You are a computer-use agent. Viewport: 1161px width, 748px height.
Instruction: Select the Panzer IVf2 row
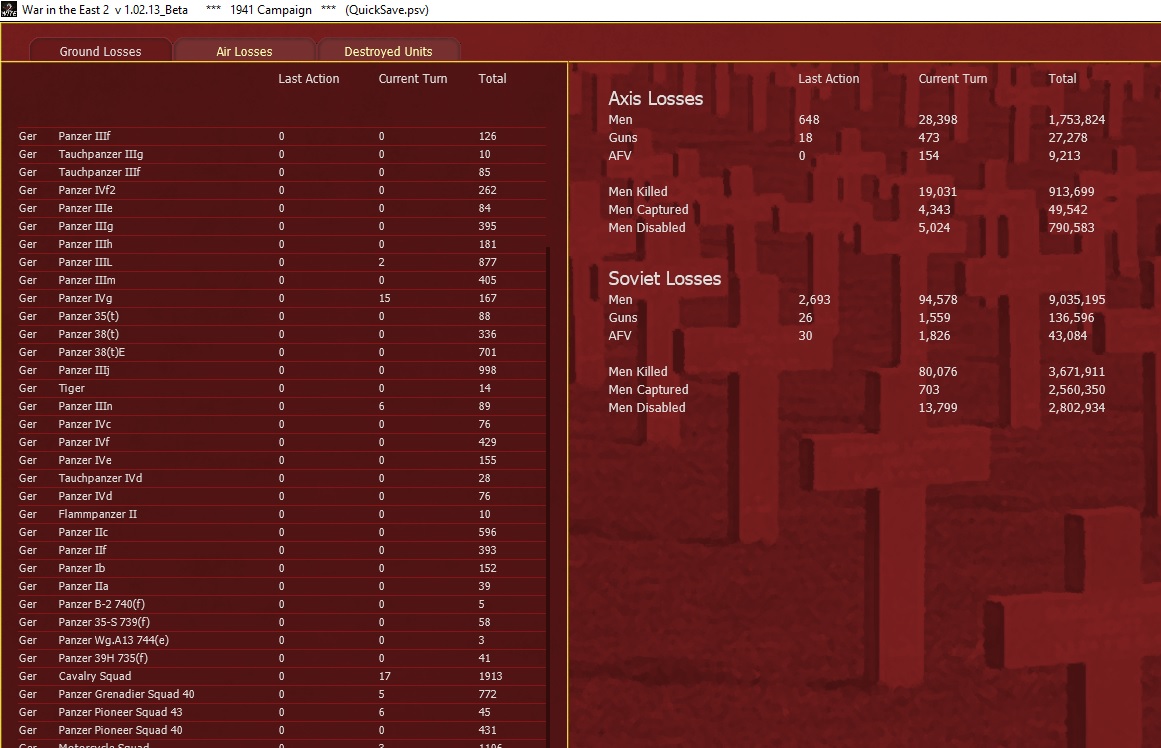tap(282, 190)
